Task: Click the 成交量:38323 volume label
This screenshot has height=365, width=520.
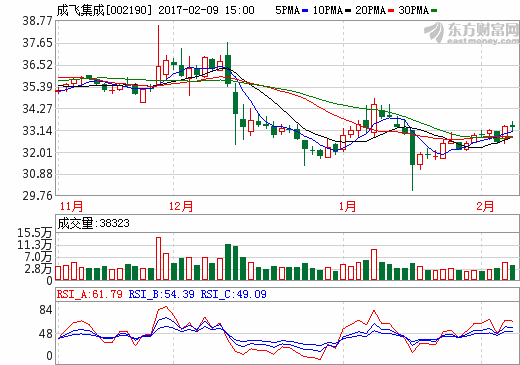Action: (x=93, y=223)
